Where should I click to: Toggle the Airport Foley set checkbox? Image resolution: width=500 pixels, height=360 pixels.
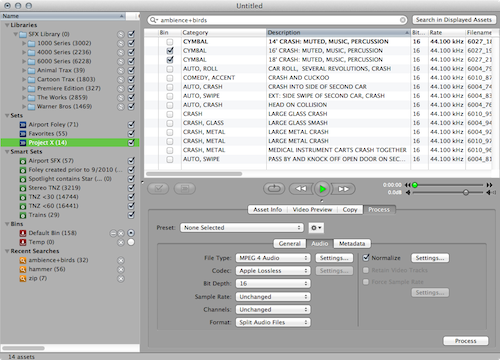(x=131, y=125)
